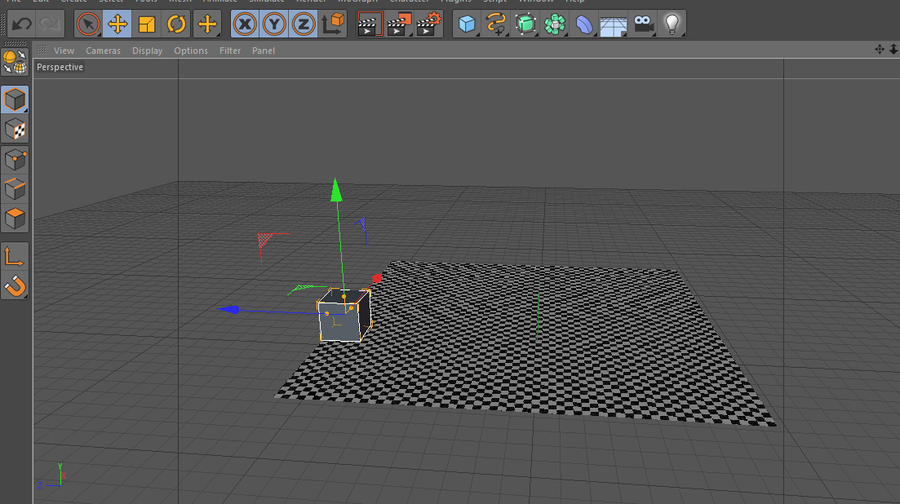This screenshot has width=900, height=504.
Task: Toggle Enable Snap magnet icon
Action: coord(15,286)
